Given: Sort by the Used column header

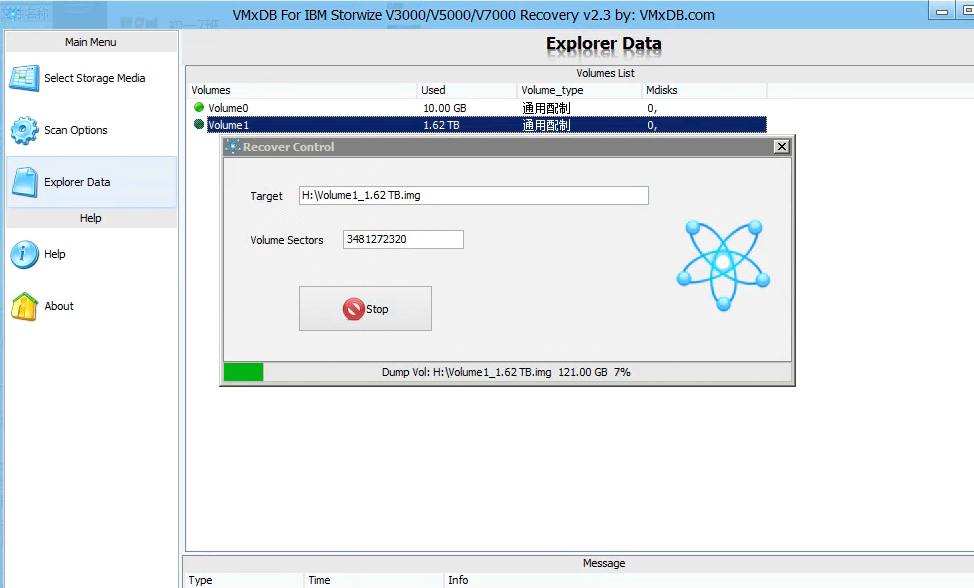Looking at the screenshot, I should pyautogui.click(x=467, y=90).
